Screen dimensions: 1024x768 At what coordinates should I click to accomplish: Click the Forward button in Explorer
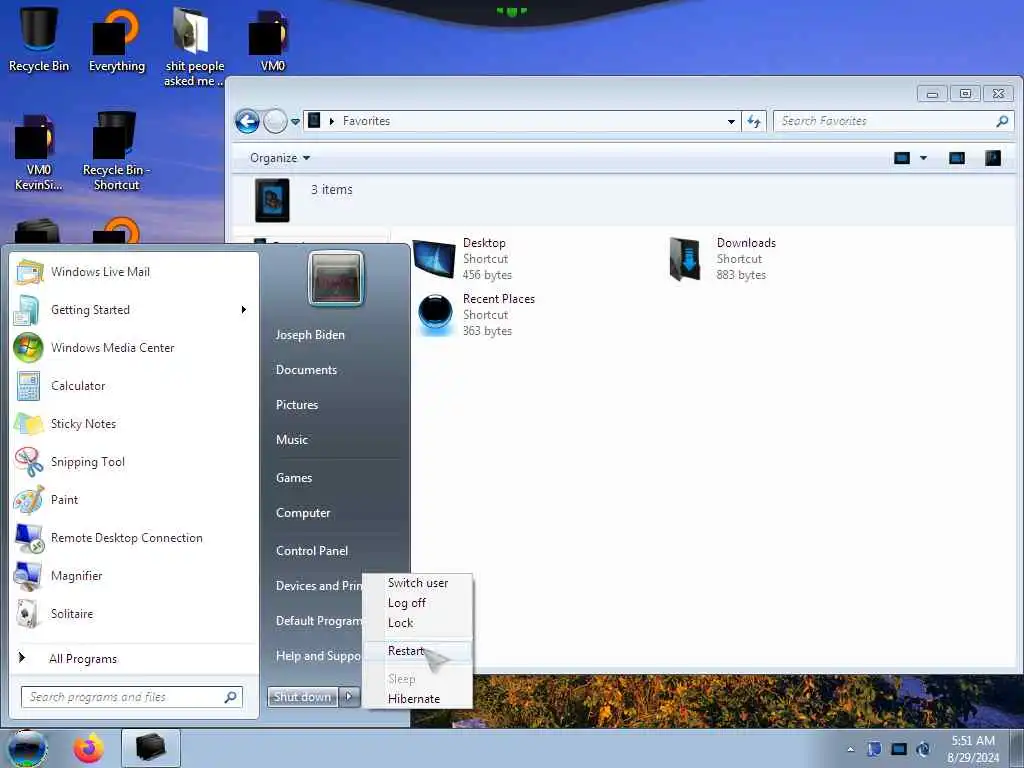(x=275, y=121)
